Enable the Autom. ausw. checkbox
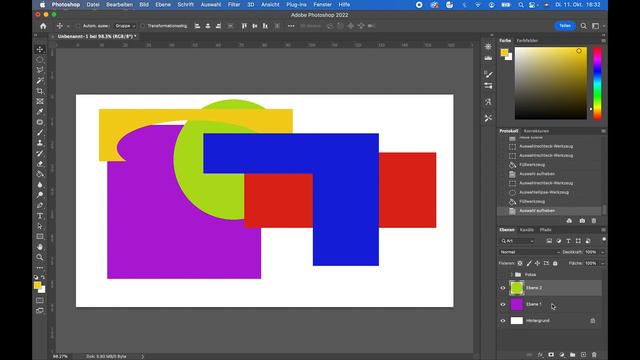 coord(78,26)
